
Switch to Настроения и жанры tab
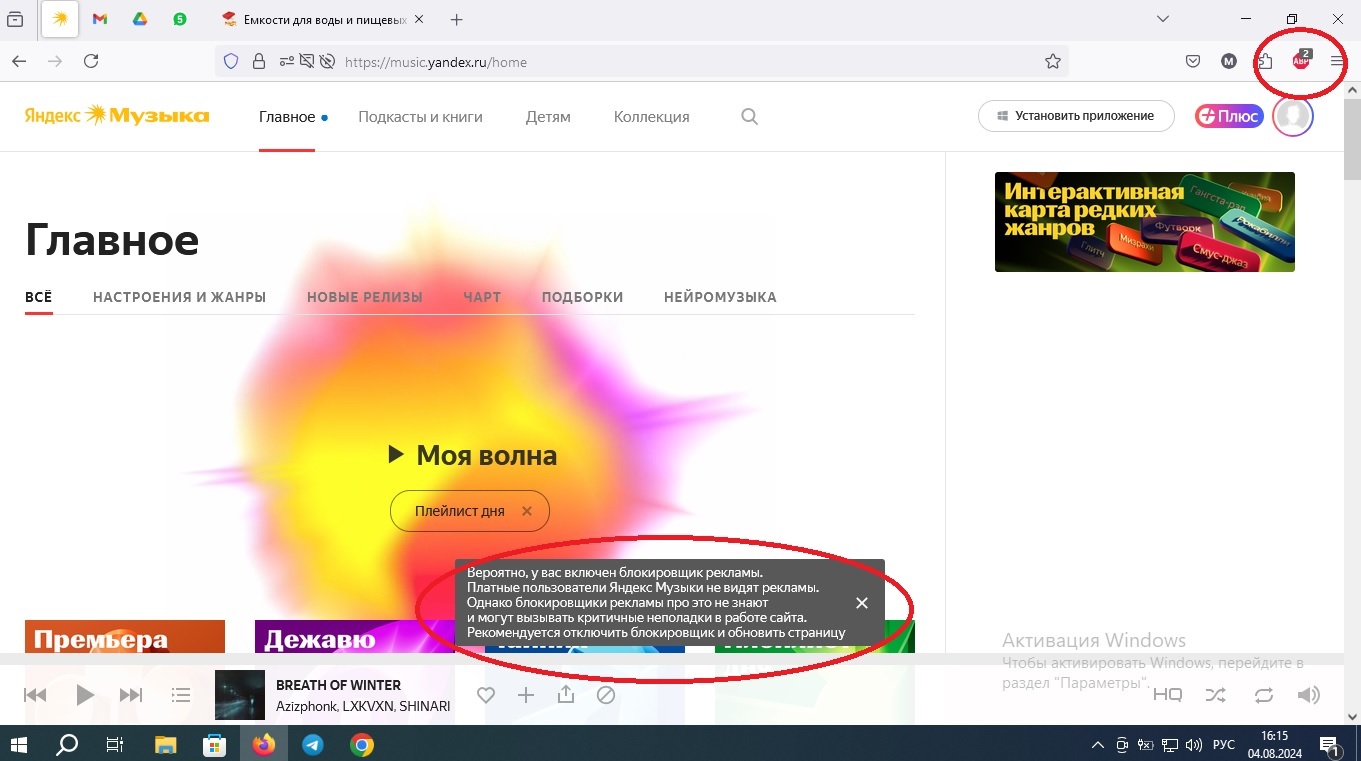(179, 297)
